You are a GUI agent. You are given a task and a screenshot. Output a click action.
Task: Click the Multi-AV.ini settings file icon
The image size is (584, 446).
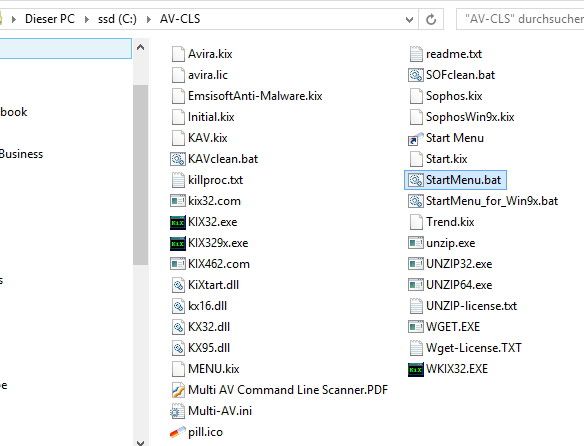click(178, 411)
